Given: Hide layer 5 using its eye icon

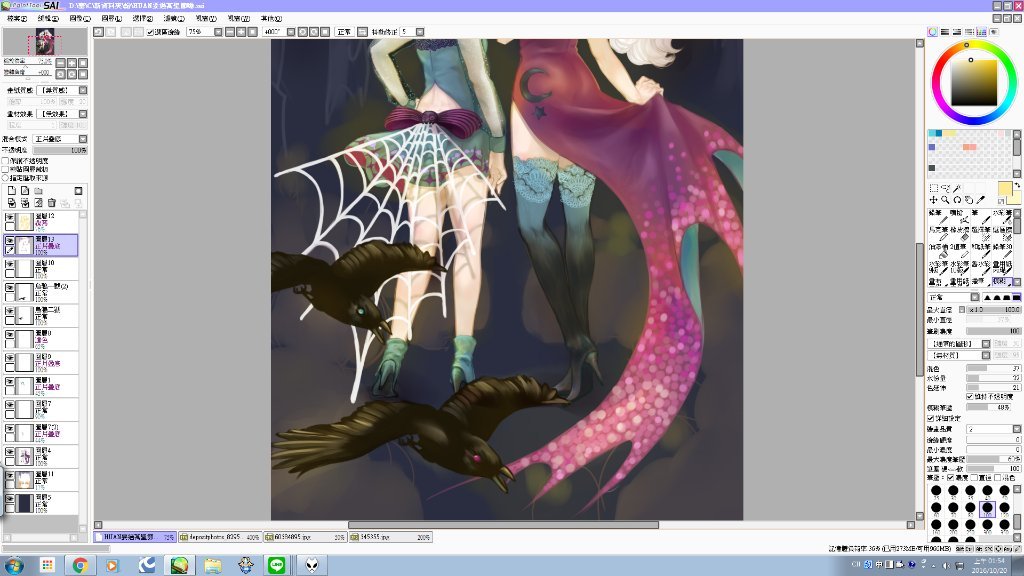Looking at the screenshot, I should click(x=10, y=500).
